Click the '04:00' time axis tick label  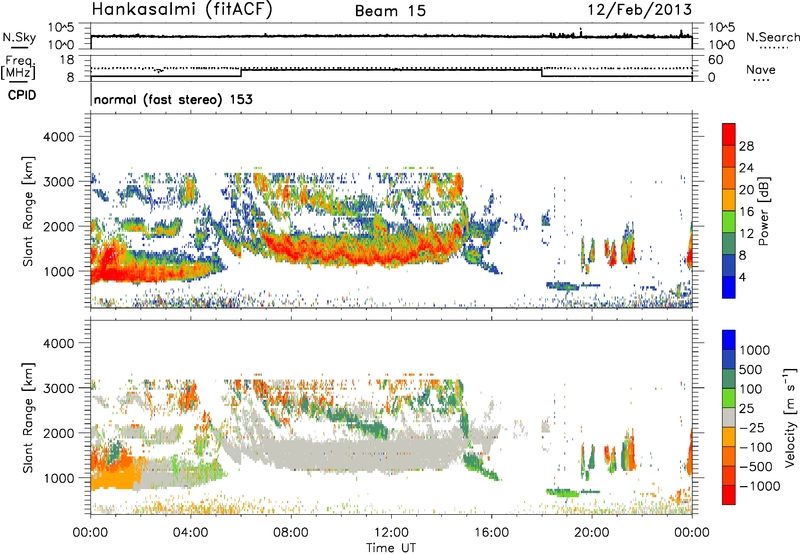(x=190, y=532)
